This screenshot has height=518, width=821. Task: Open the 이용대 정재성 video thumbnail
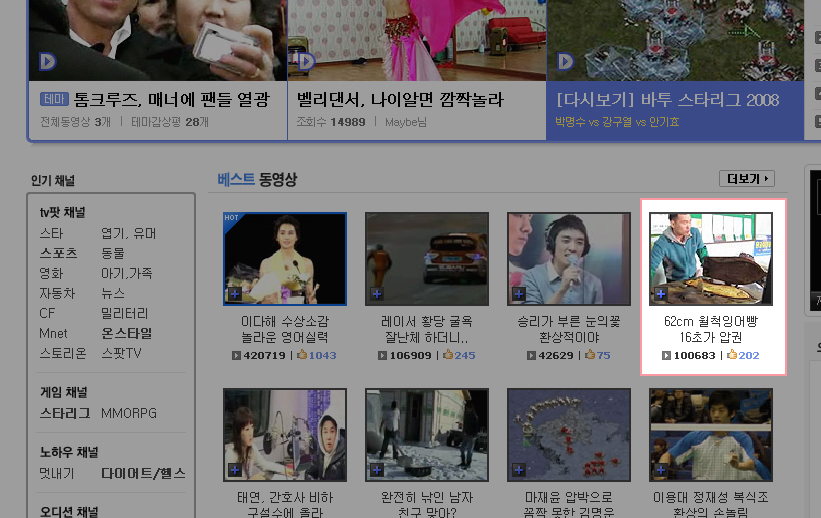(x=711, y=435)
